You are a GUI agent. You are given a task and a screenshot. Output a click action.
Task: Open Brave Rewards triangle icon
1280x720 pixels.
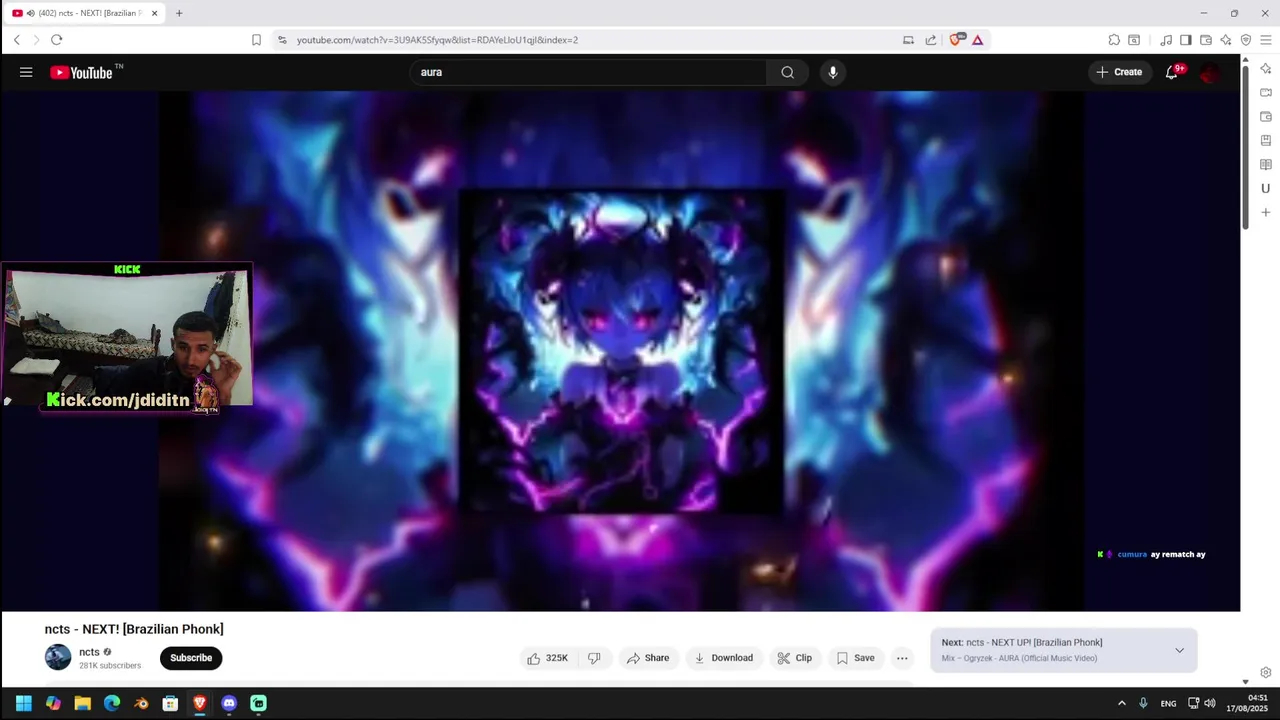coord(977,40)
